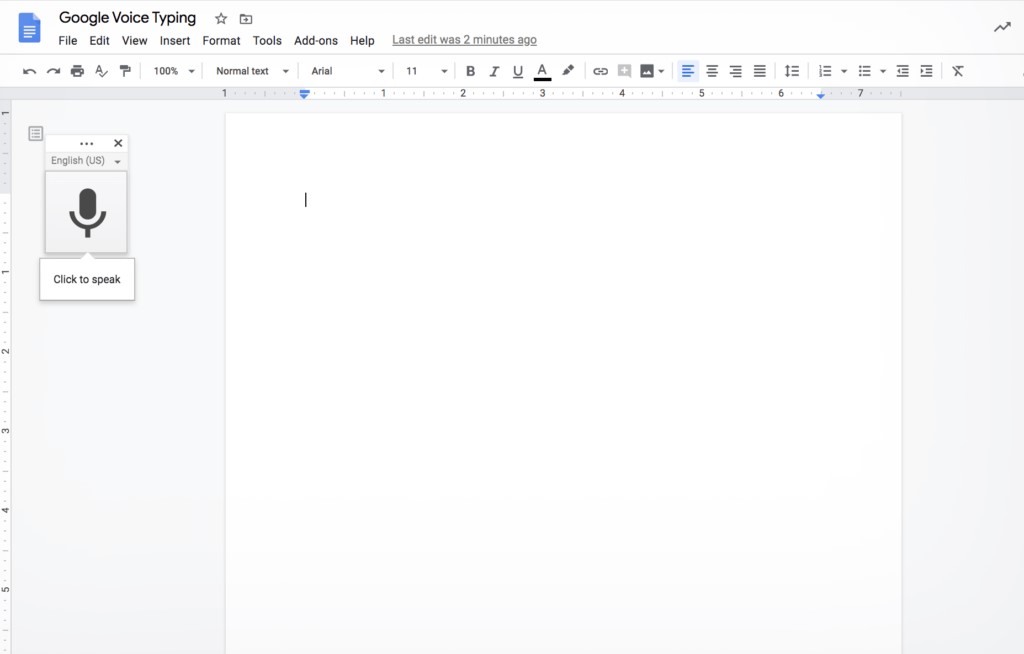Screen dimensions: 1024x654
Task: Click the Undo icon
Action: (x=29, y=71)
